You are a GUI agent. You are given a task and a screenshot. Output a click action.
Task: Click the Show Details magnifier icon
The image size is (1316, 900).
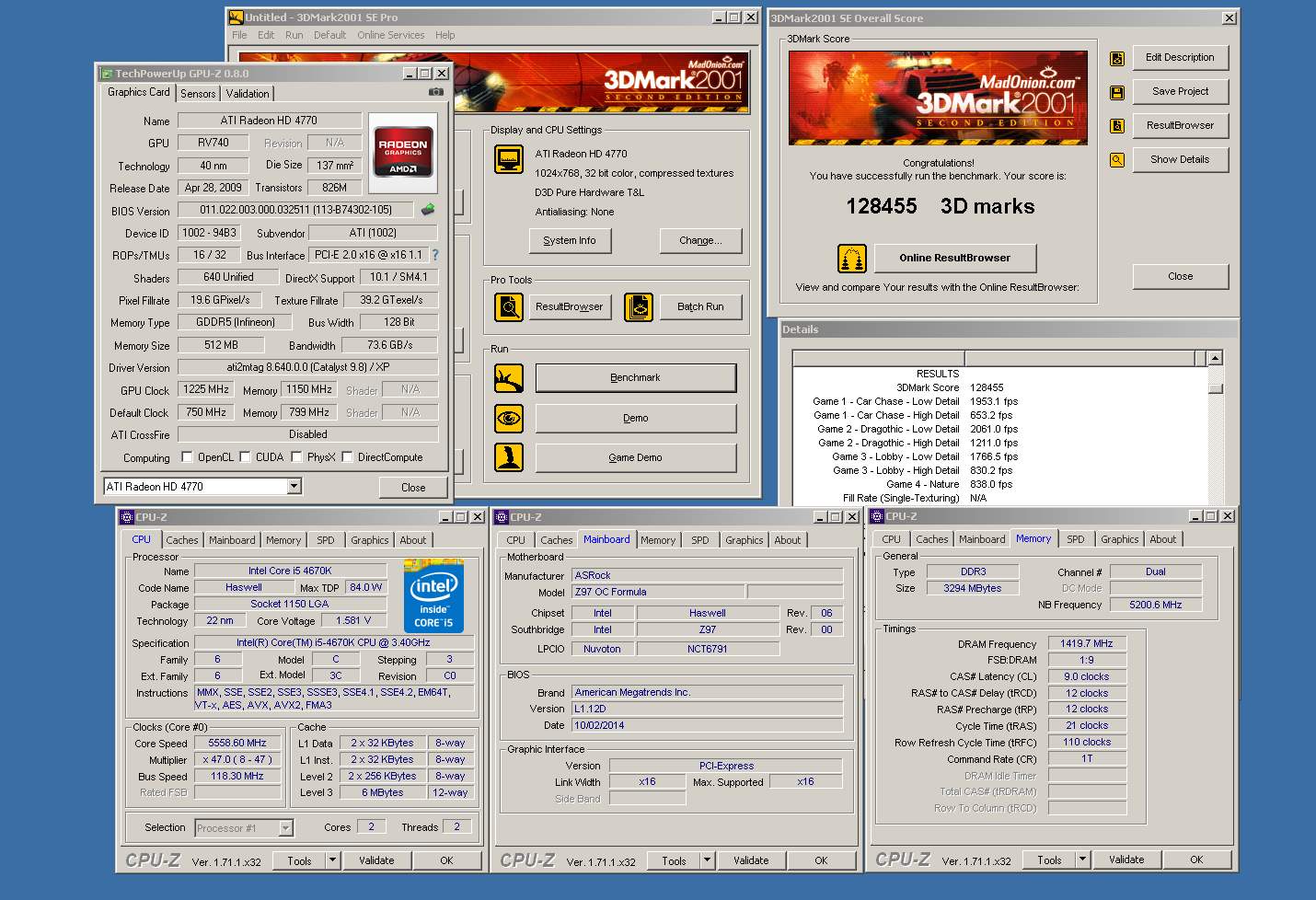click(1117, 160)
